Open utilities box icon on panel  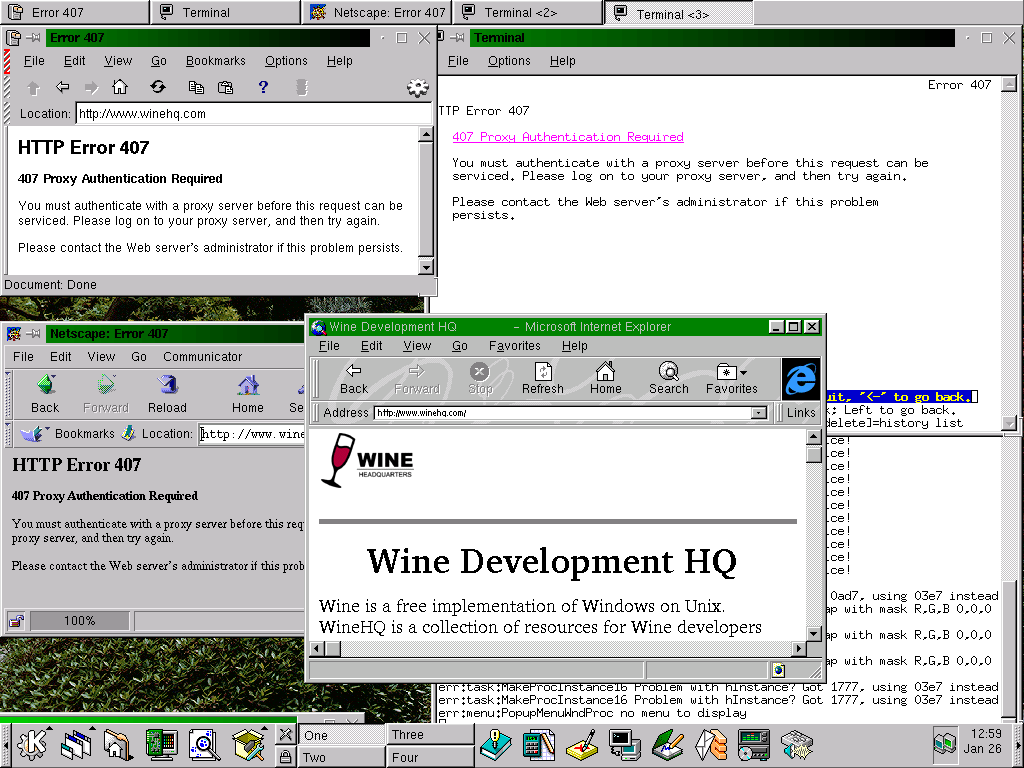pos(248,744)
